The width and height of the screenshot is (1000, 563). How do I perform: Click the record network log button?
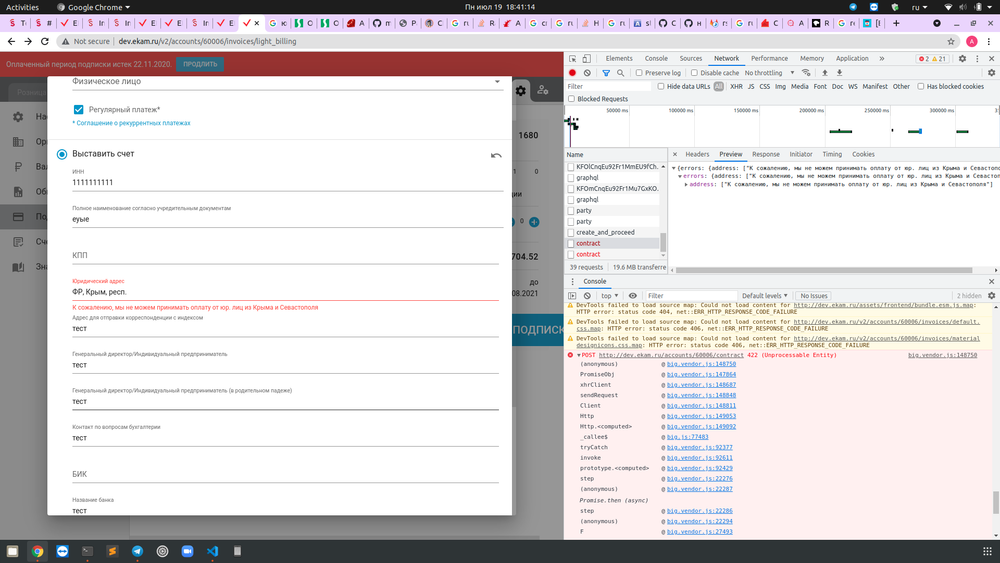pos(573,73)
